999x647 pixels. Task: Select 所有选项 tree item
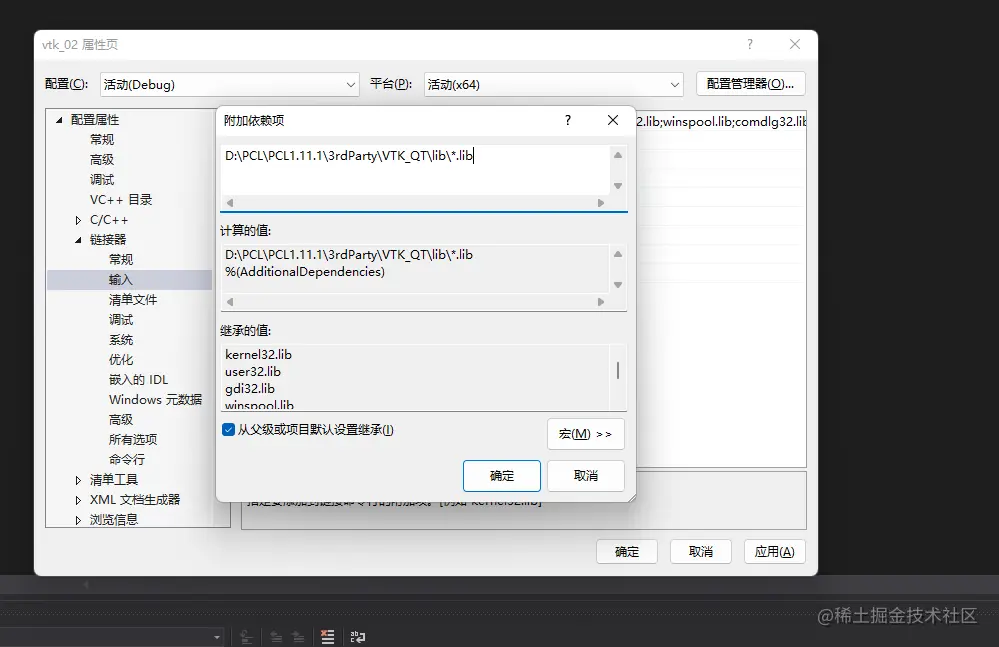[x=133, y=439]
